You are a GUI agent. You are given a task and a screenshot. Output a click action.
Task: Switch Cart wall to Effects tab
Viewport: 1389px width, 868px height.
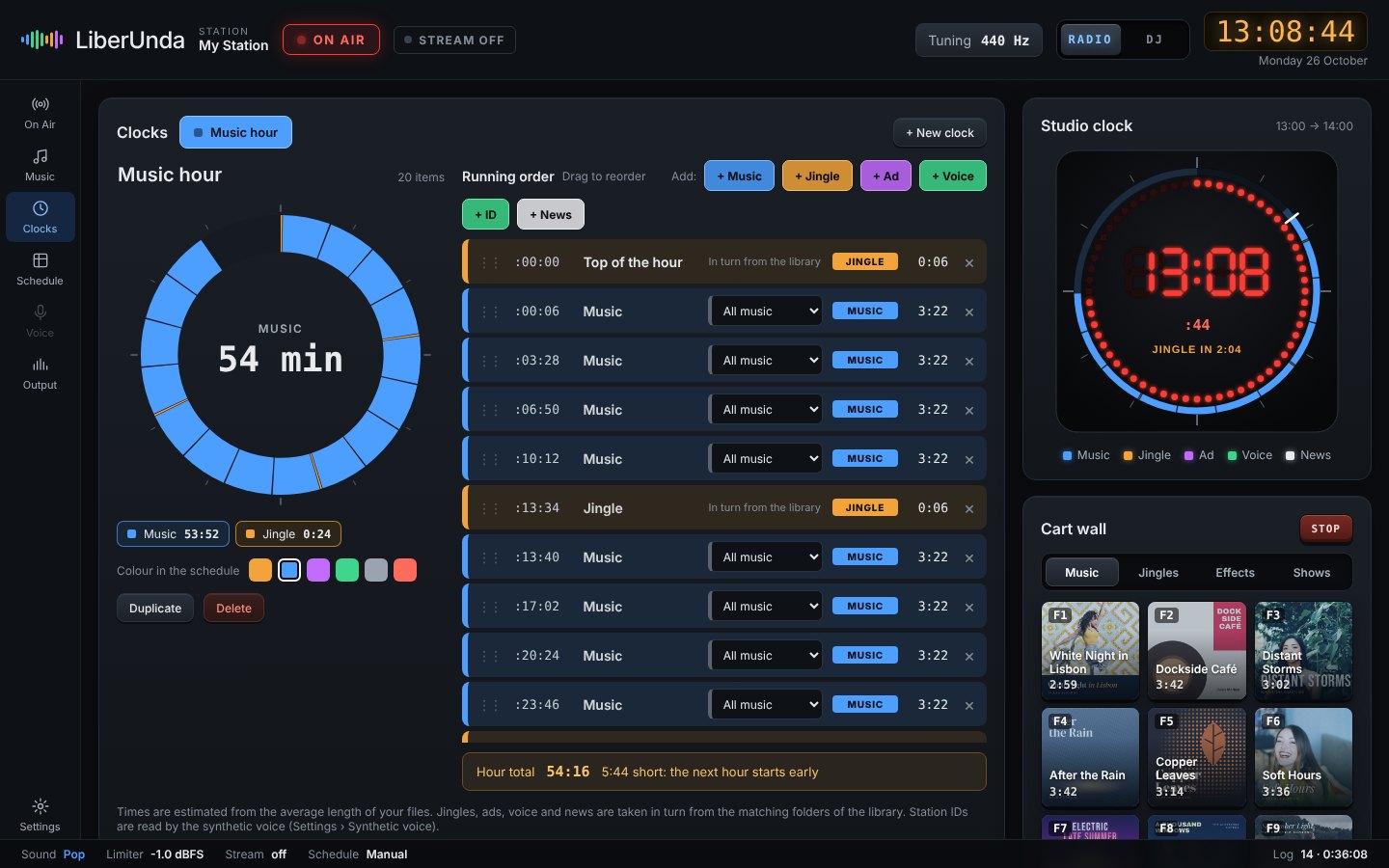click(x=1235, y=572)
